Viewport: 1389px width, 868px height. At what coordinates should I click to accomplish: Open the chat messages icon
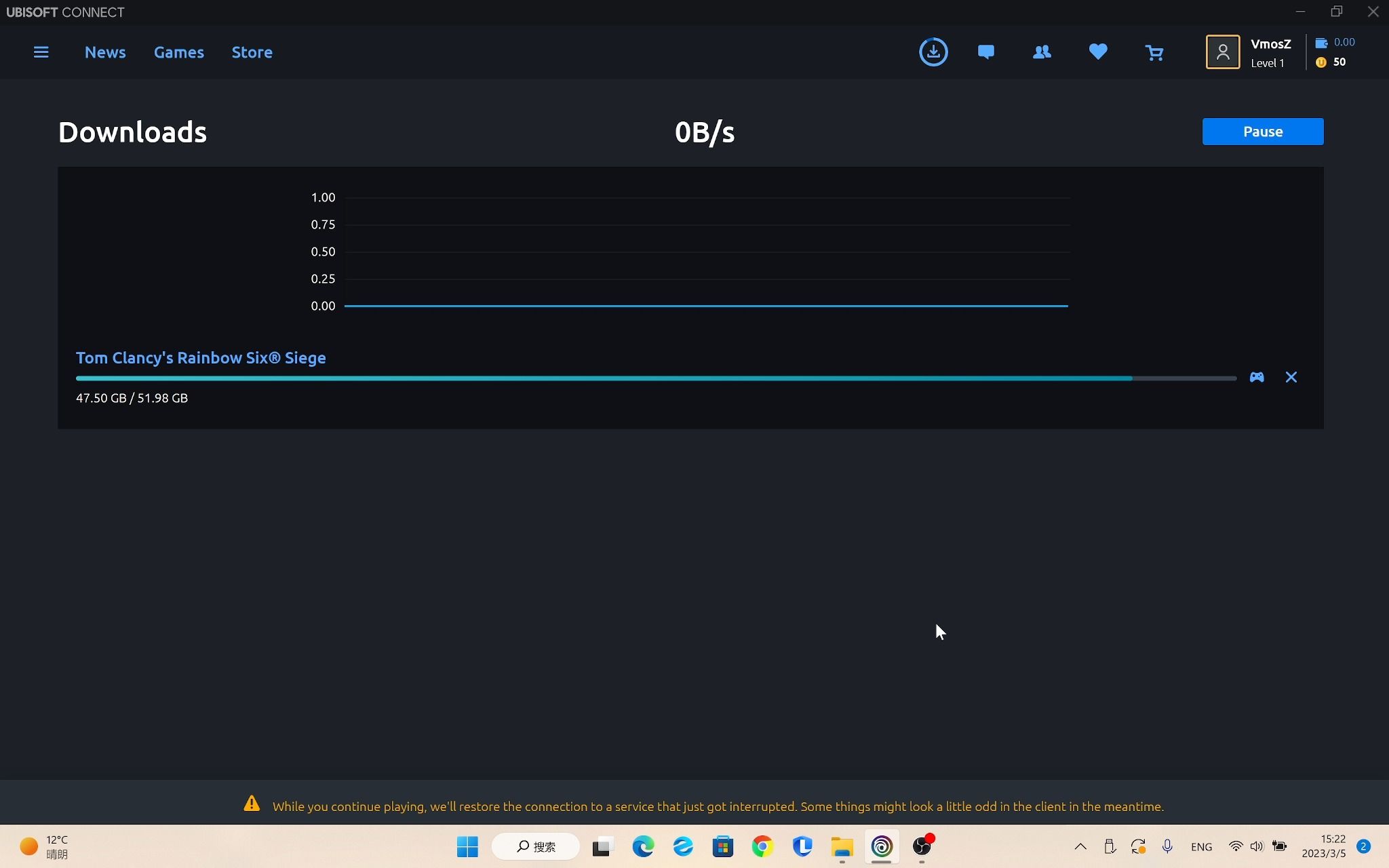986,52
